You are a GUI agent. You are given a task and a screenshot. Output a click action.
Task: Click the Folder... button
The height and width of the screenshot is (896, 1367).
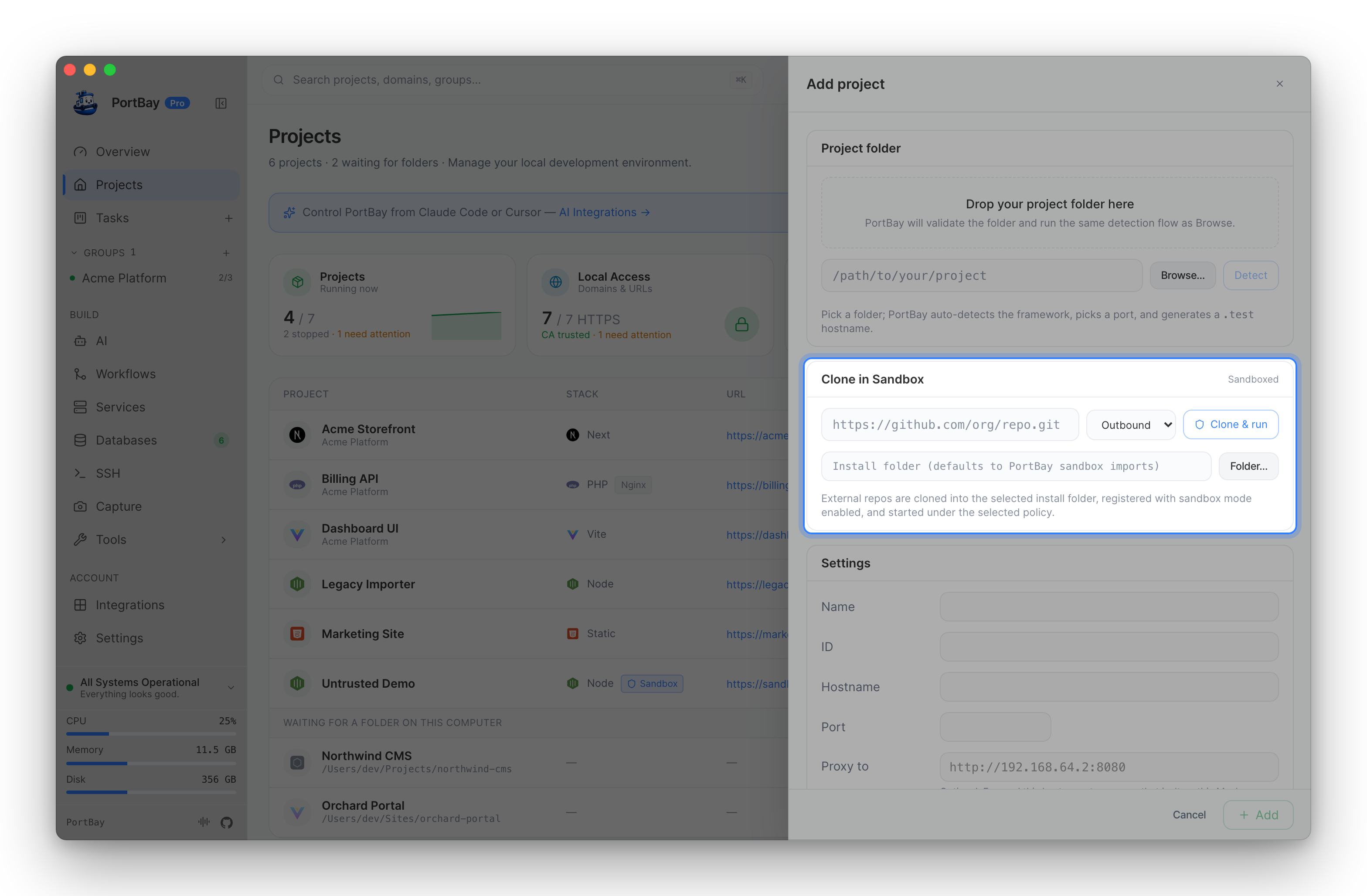1249,466
